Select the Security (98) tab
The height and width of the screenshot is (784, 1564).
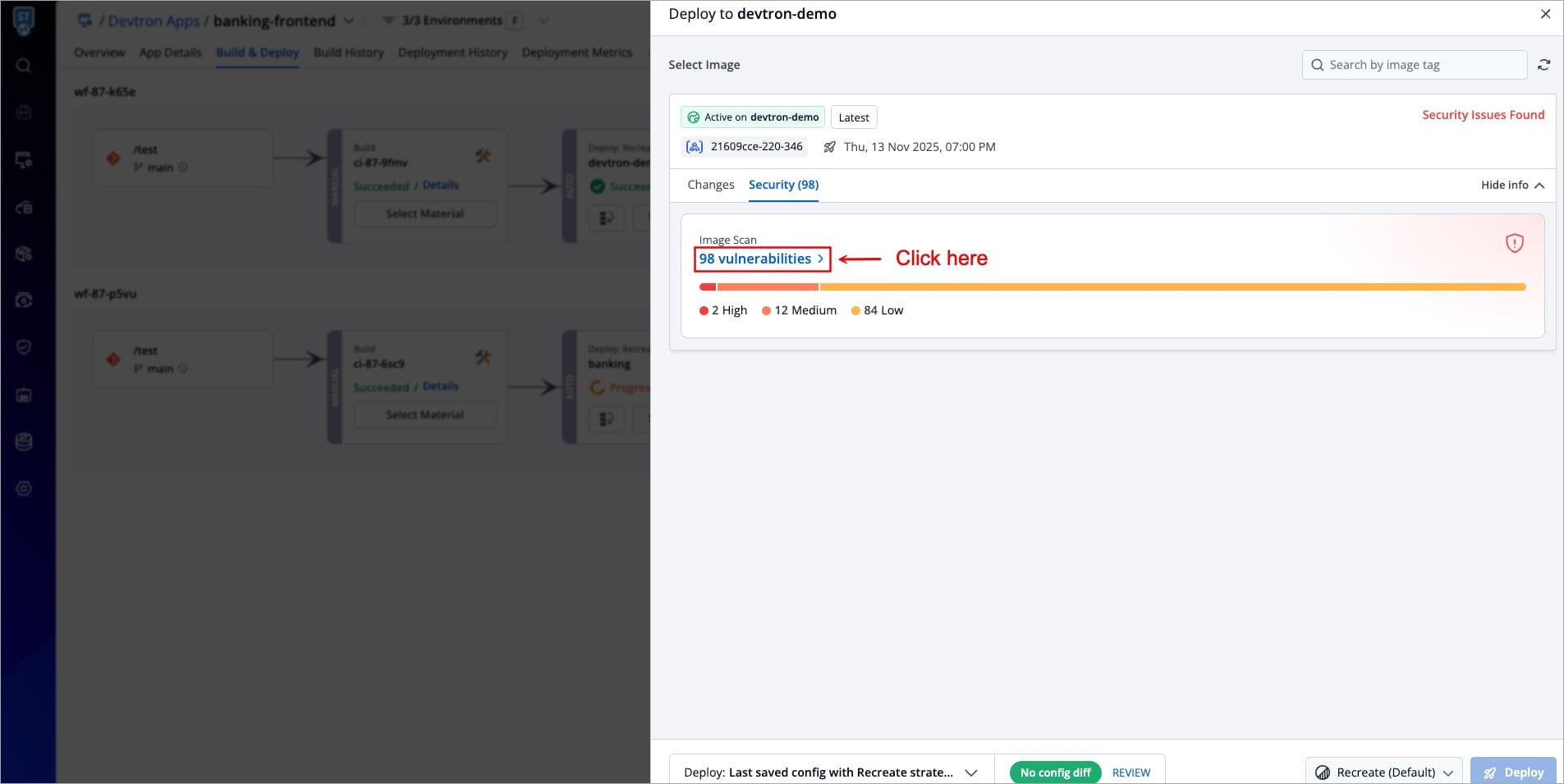coord(783,185)
